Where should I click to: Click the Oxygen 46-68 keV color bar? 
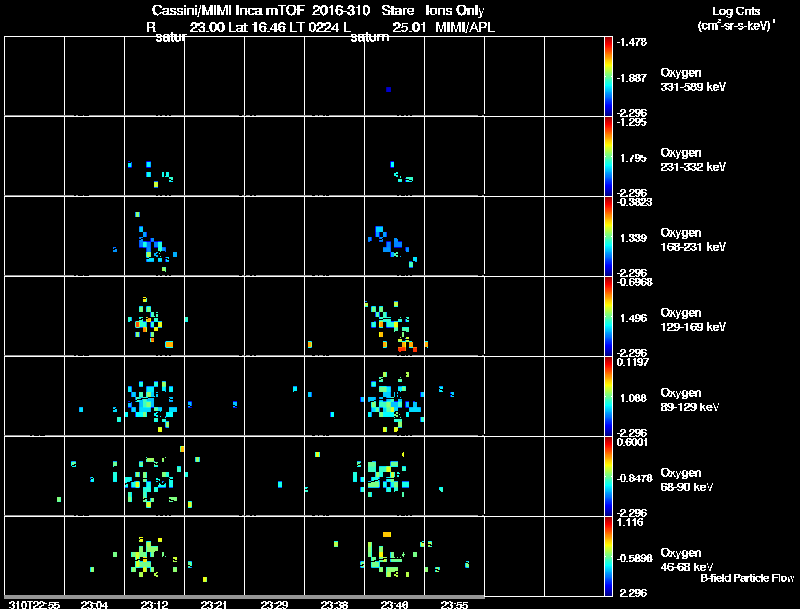(x=608, y=556)
